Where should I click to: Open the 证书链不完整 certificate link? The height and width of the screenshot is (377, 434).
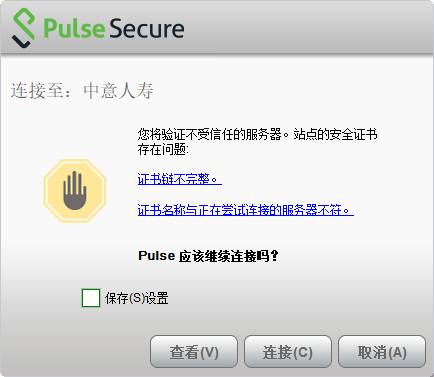pyautogui.click(x=179, y=179)
